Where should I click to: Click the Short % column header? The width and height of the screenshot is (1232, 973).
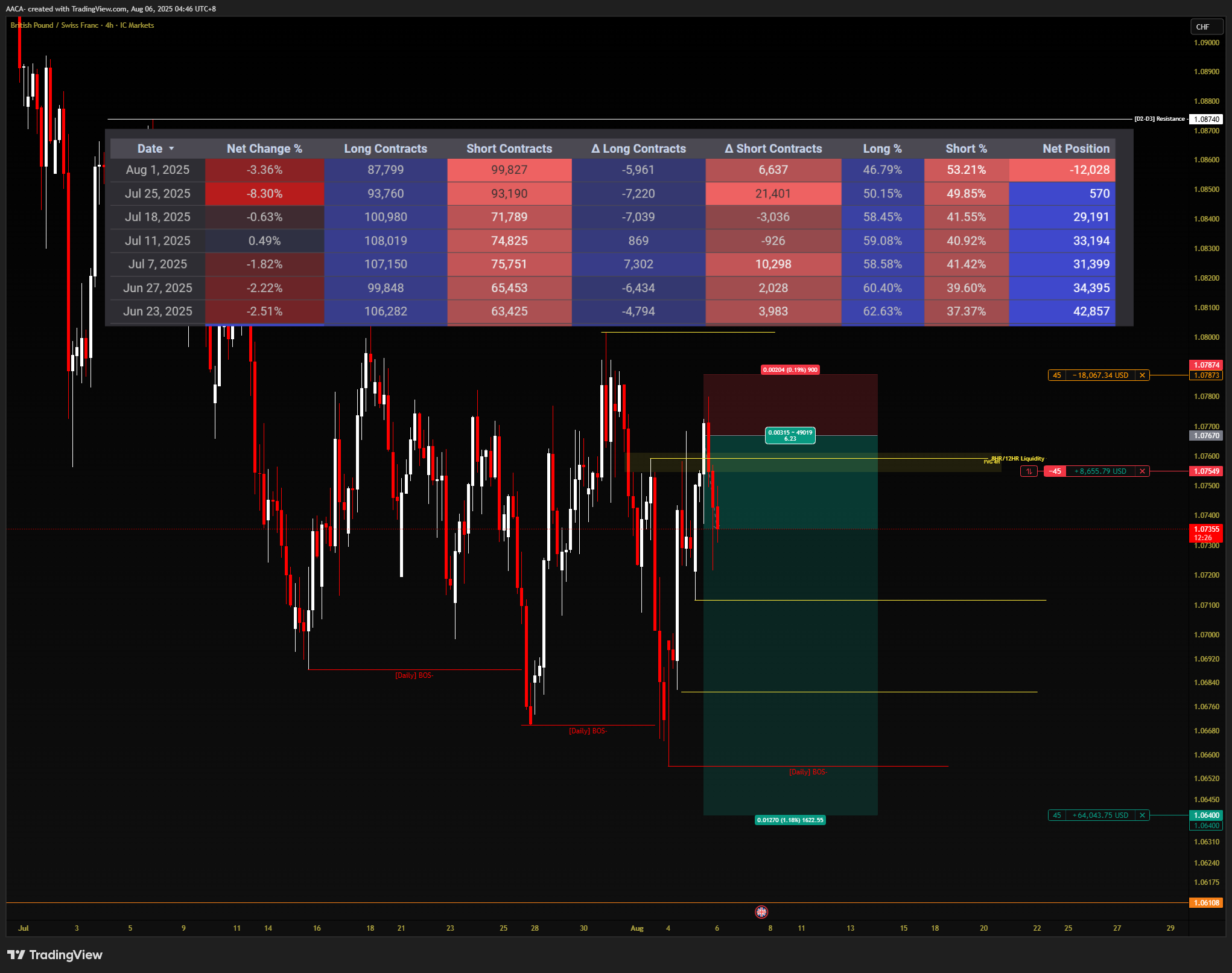point(966,148)
